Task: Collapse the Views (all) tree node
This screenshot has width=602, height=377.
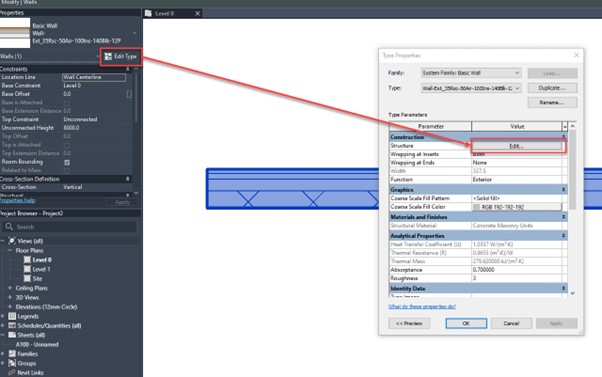Action: (3, 241)
